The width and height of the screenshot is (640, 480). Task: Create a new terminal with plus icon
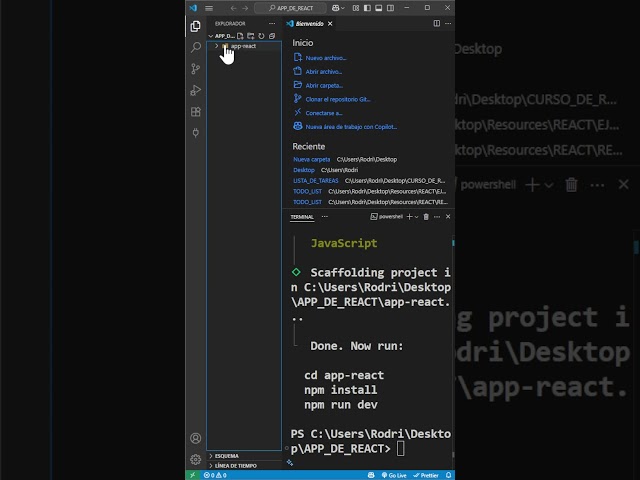click(x=409, y=217)
